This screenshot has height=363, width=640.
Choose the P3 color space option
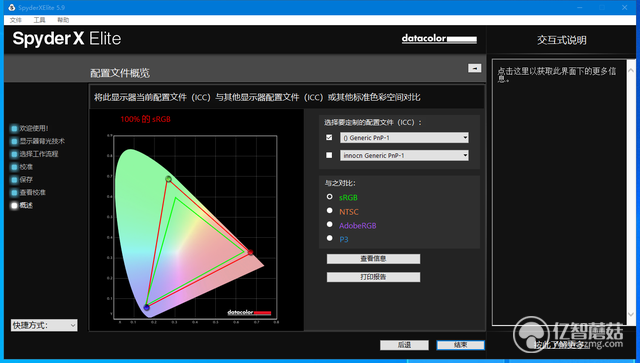330,238
